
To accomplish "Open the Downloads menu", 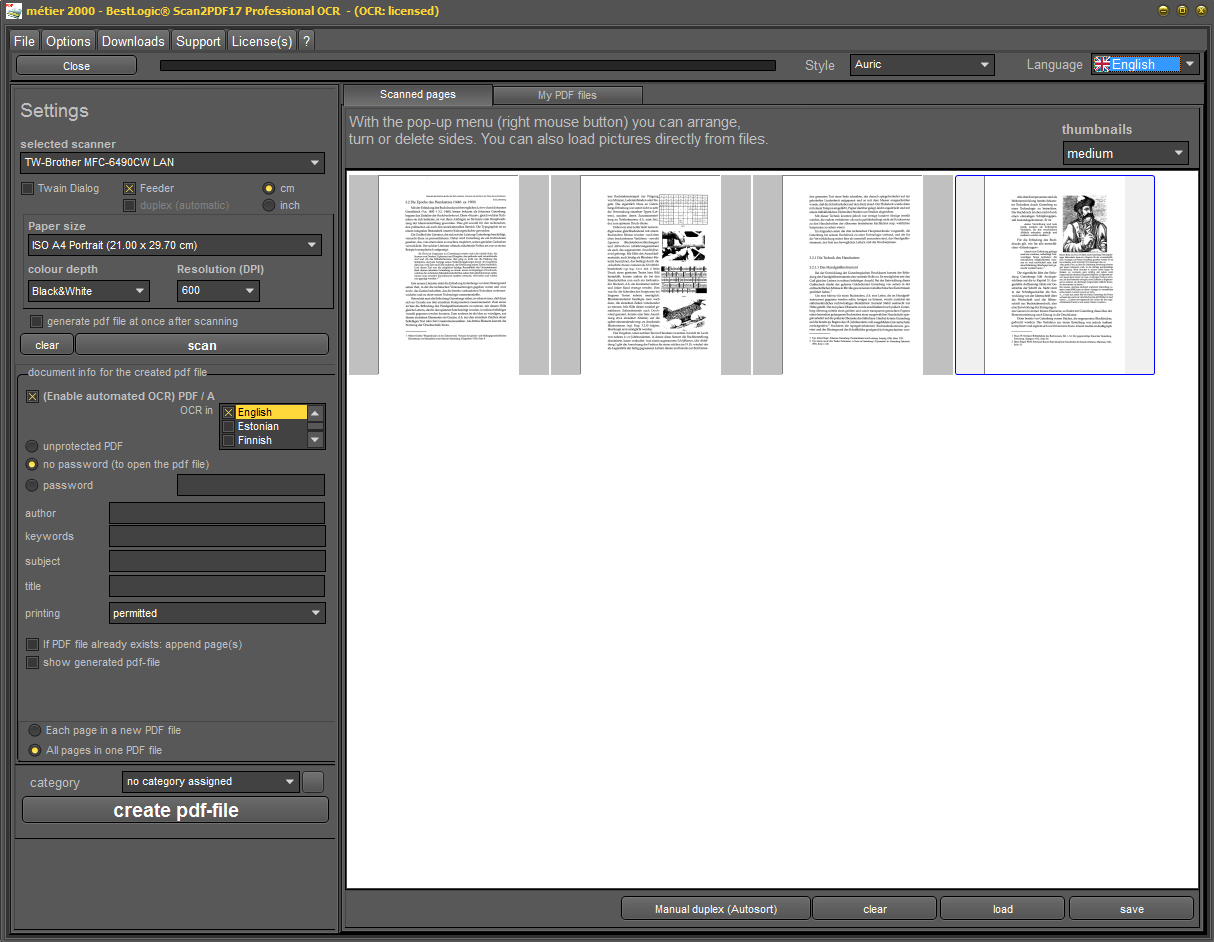I will point(133,41).
